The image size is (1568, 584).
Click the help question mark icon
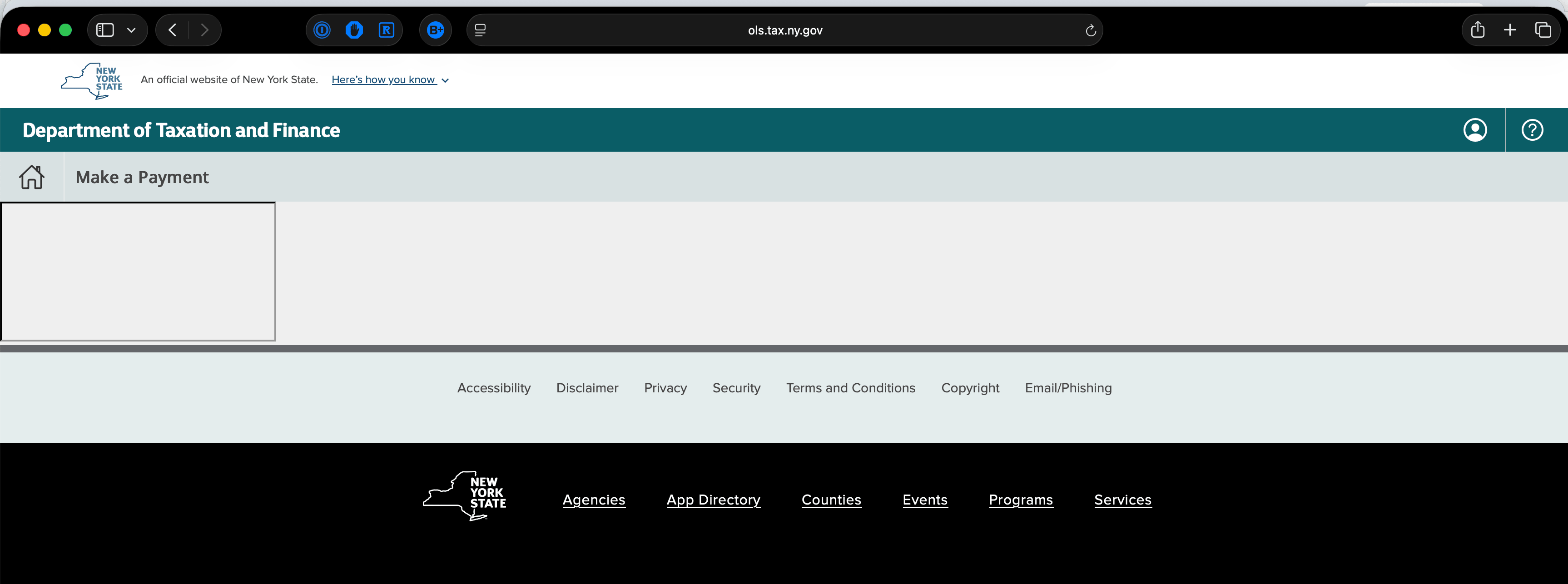[1532, 130]
